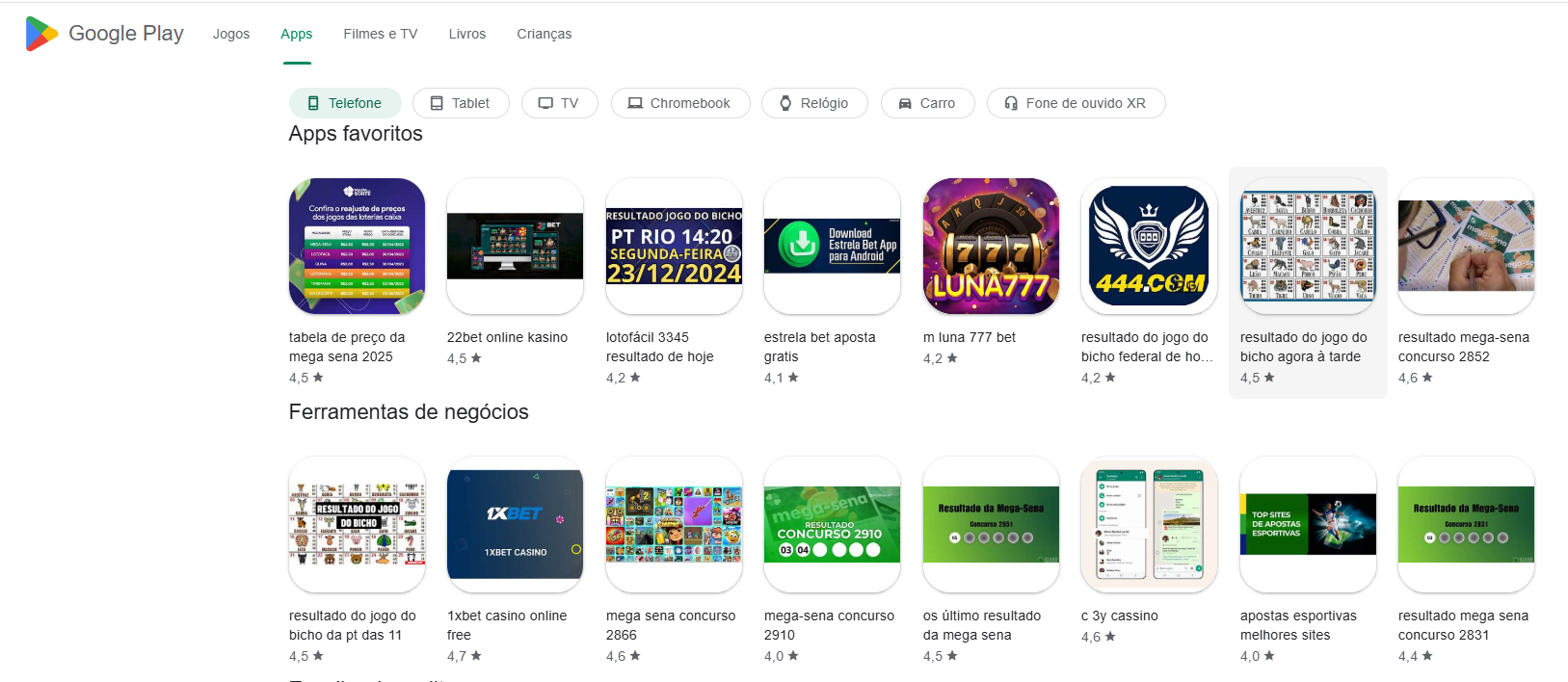Open apostas esportivas melhores sites icon
Viewport: 1568px width, 682px height.
coord(1308,524)
